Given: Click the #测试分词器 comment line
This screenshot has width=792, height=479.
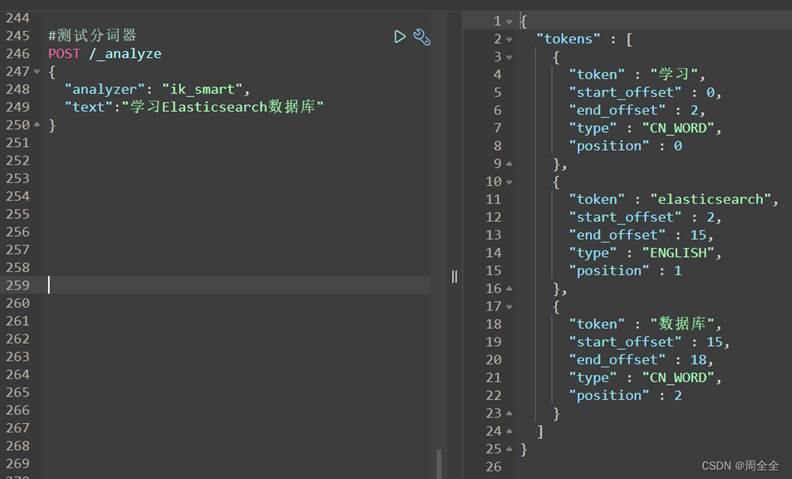Looking at the screenshot, I should pyautogui.click(x=92, y=35).
